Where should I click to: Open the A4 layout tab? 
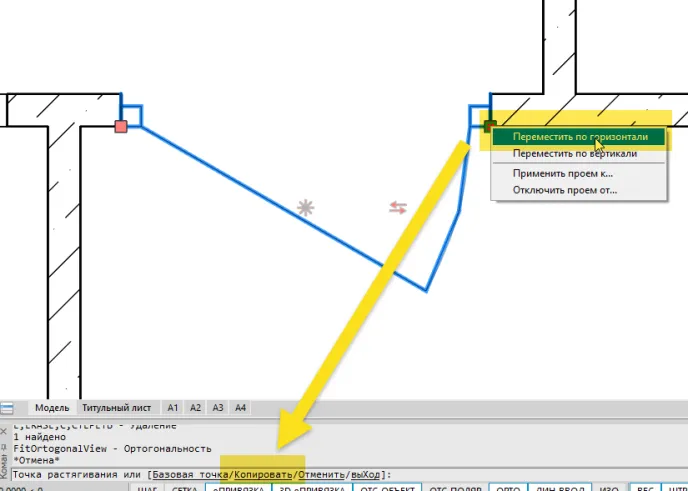[240, 408]
